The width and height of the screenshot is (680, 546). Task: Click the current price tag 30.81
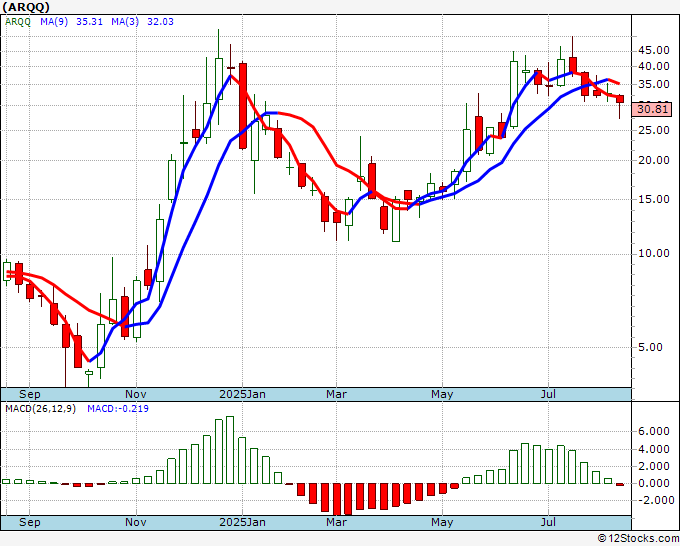point(652,109)
